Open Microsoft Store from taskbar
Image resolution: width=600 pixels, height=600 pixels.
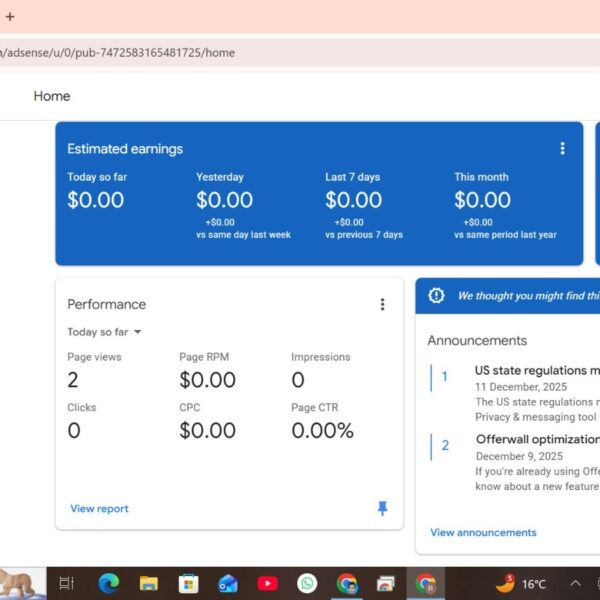point(188,583)
